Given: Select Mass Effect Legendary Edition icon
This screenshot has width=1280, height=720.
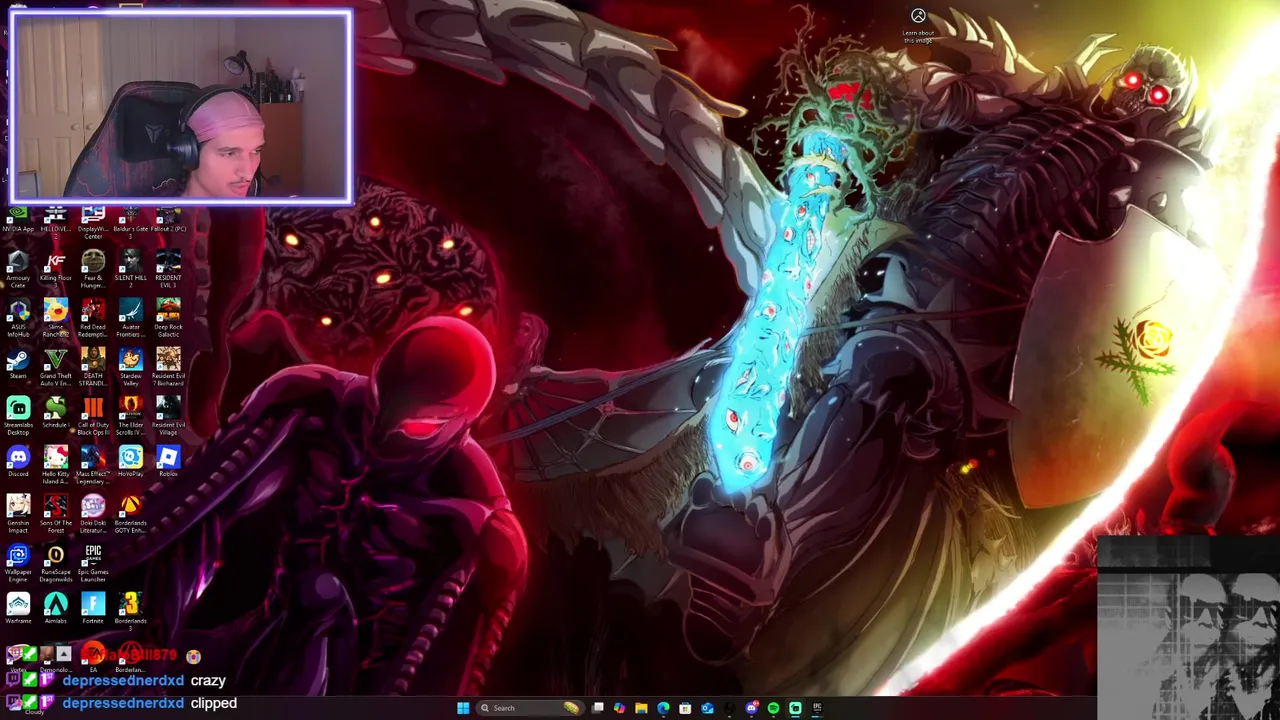Looking at the screenshot, I should coord(93,464).
